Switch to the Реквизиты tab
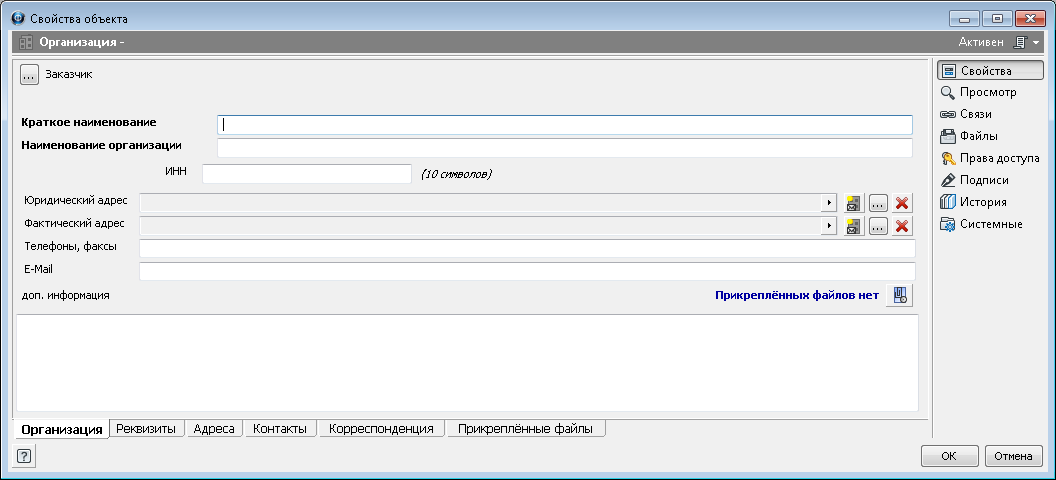1056x480 pixels. tap(146, 428)
